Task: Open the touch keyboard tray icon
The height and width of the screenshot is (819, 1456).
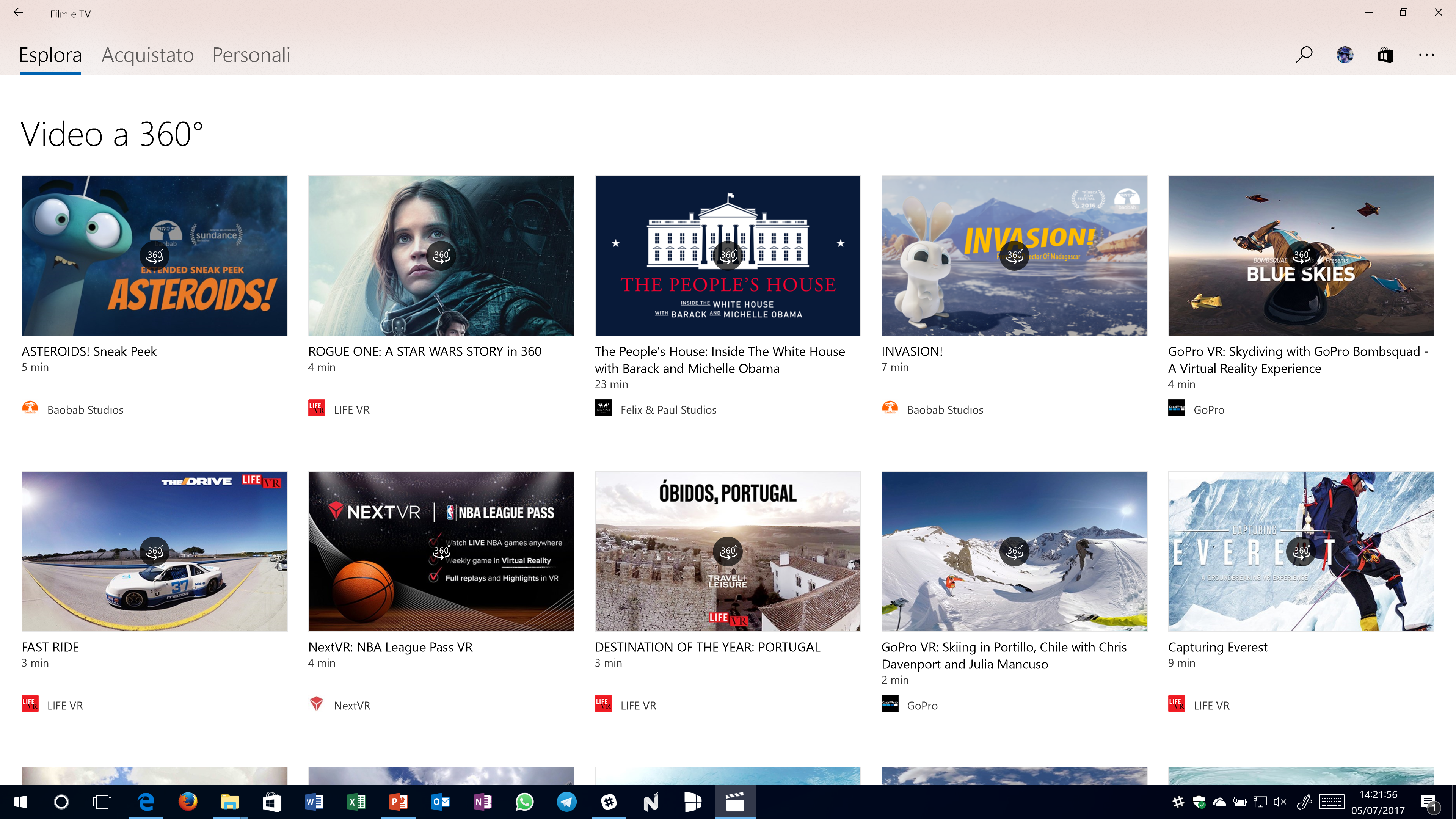Action: 1331,802
